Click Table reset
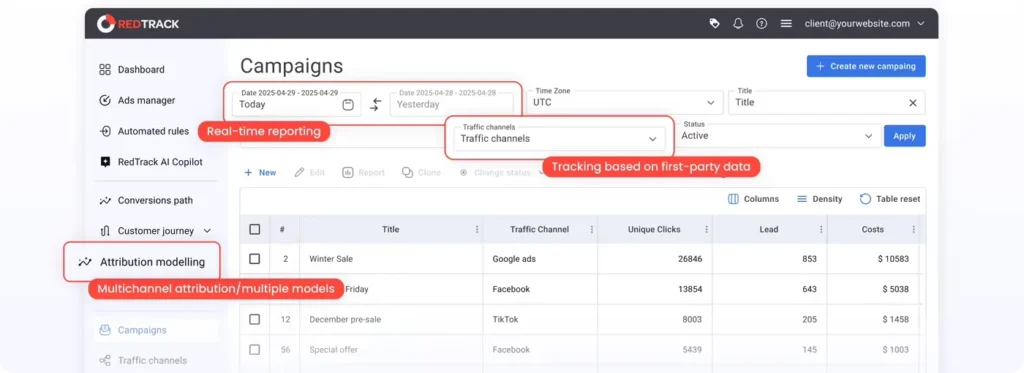This screenshot has height=373, width=1024. click(x=889, y=199)
